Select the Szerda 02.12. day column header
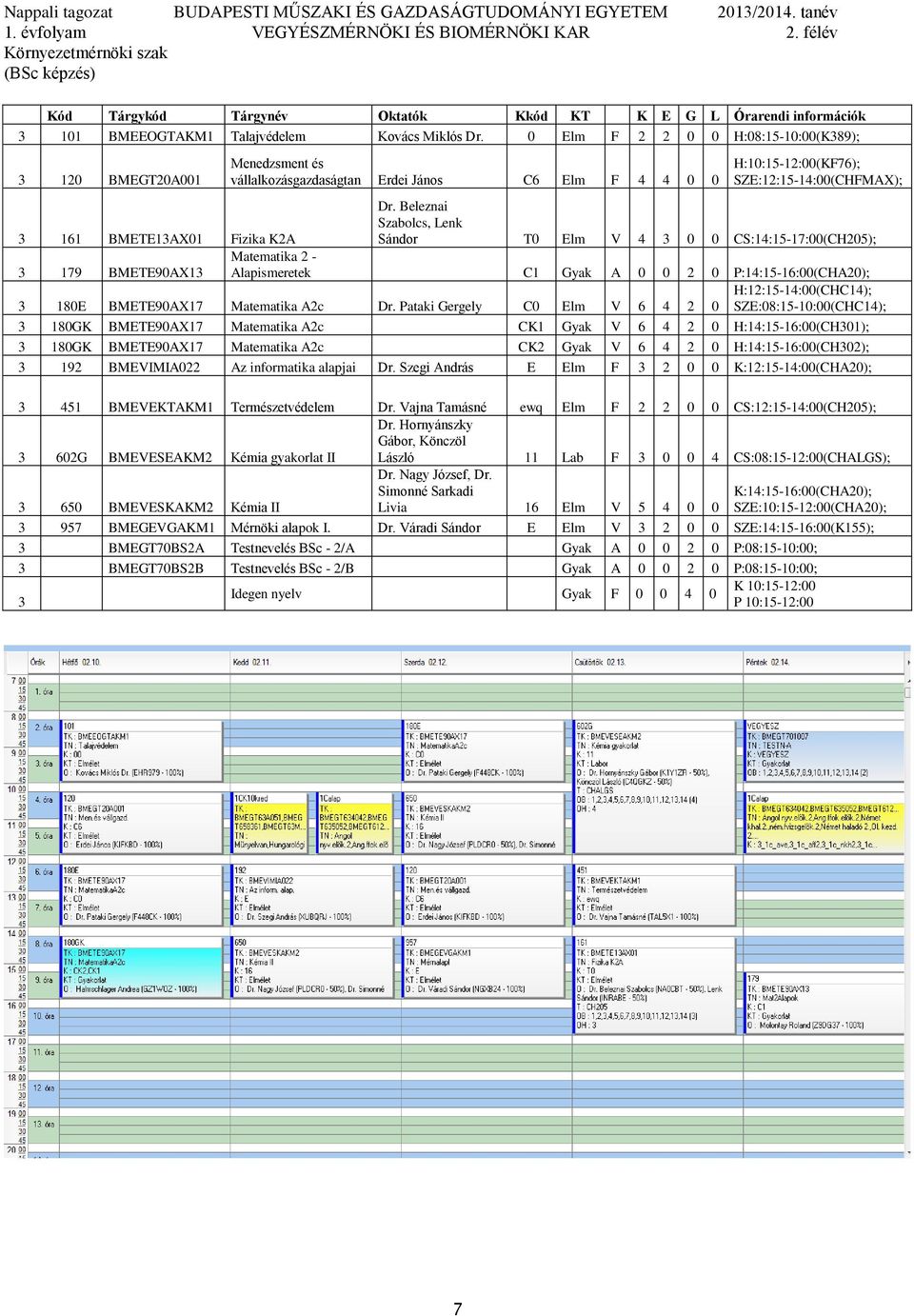This screenshot has height=1316, width=914. (x=487, y=662)
